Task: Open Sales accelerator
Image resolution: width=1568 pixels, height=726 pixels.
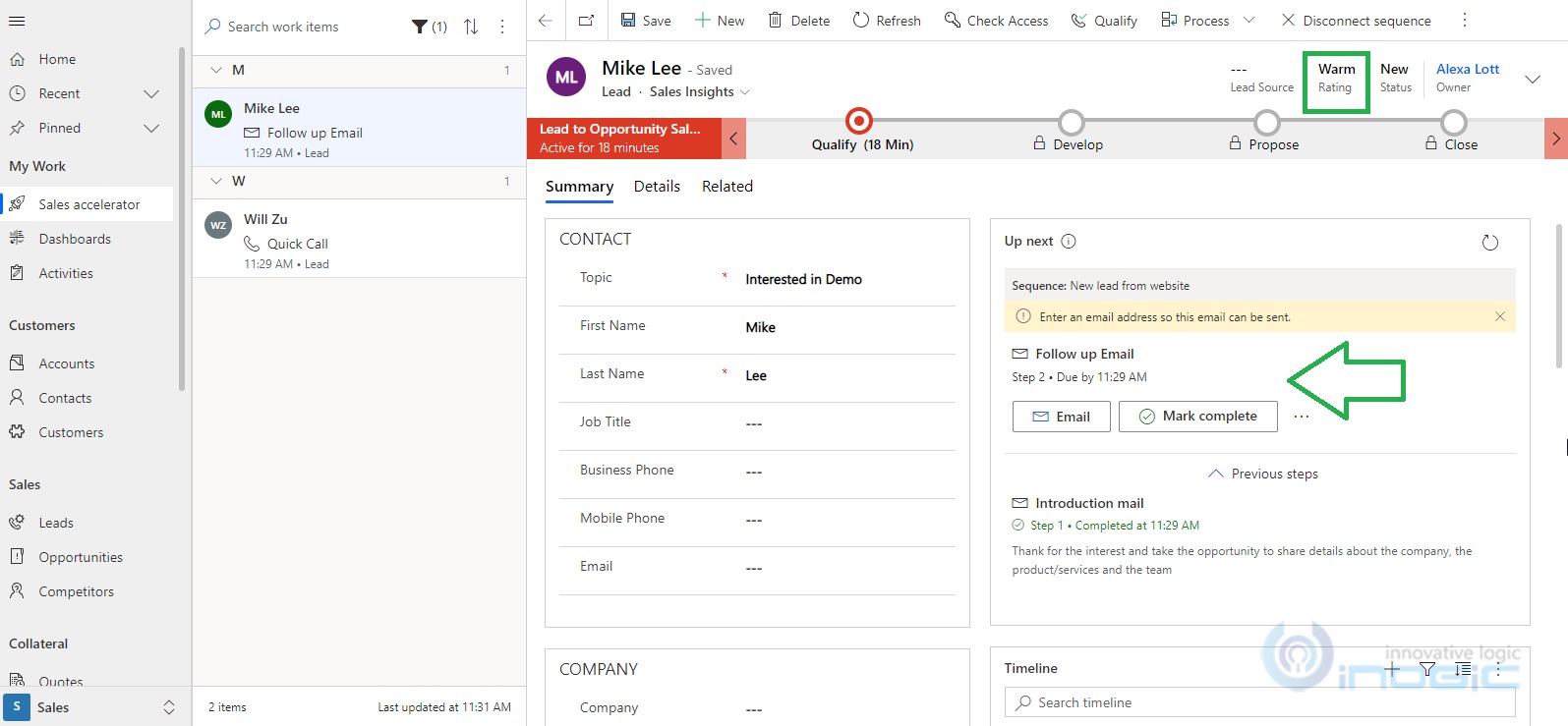Action: 88,204
